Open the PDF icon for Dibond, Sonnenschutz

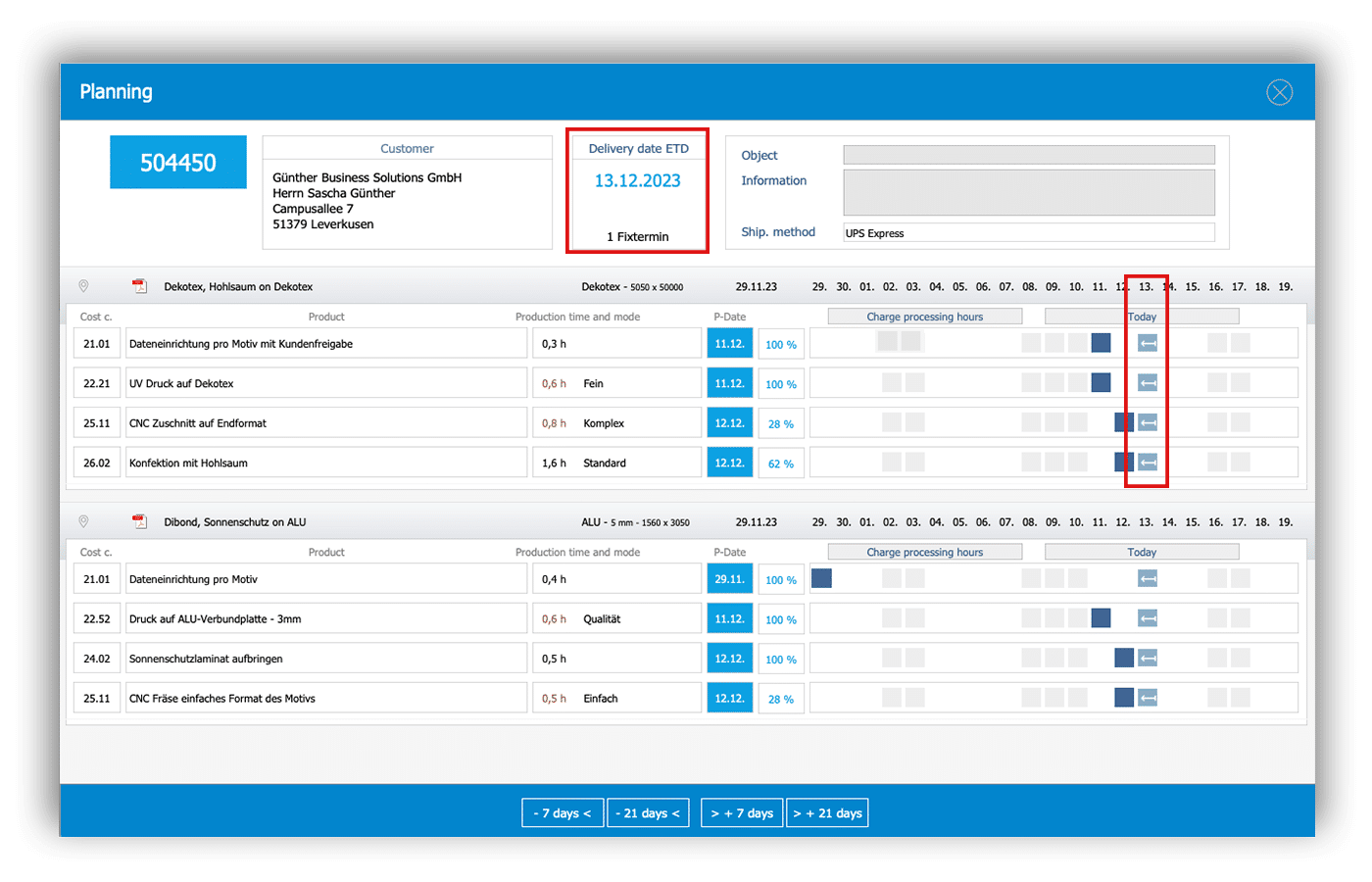point(139,521)
